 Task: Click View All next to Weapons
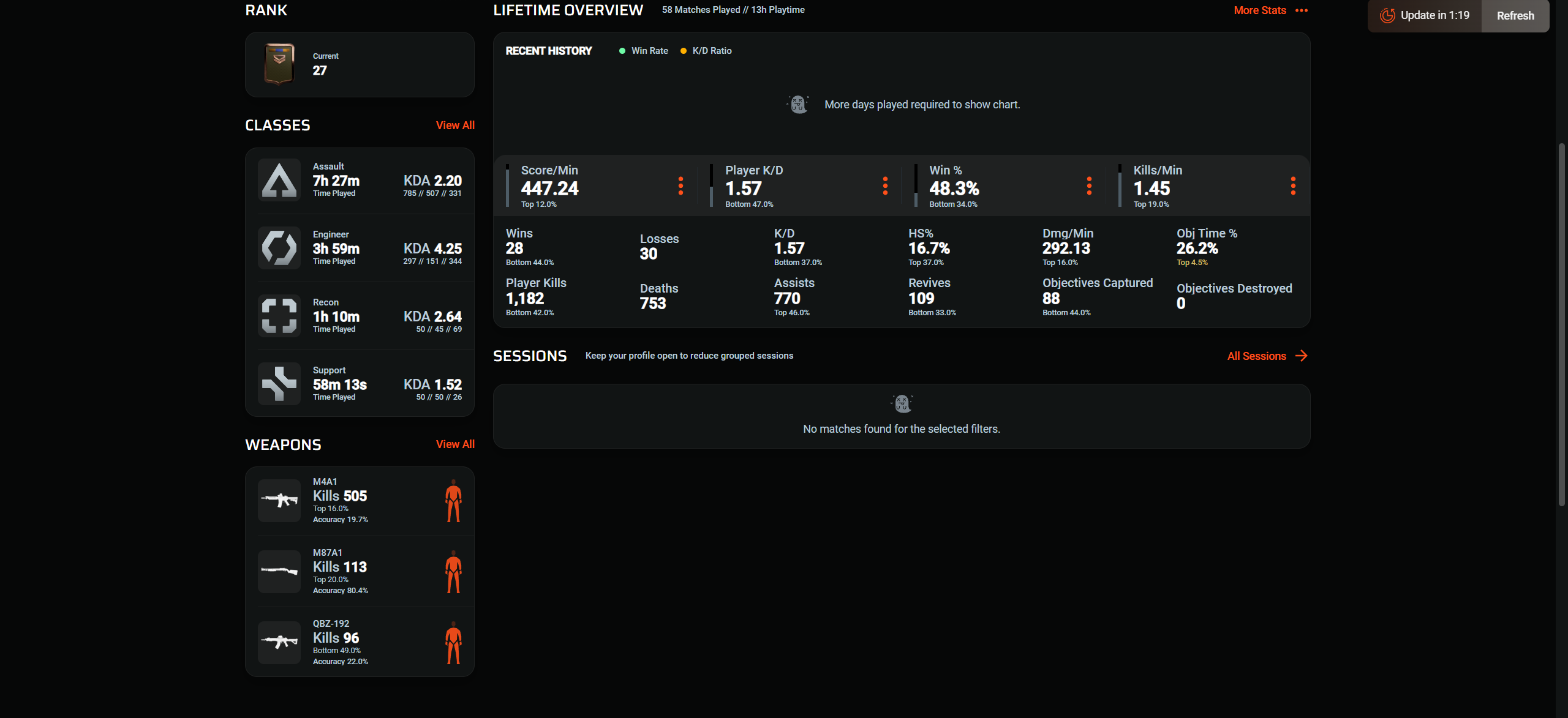454,444
